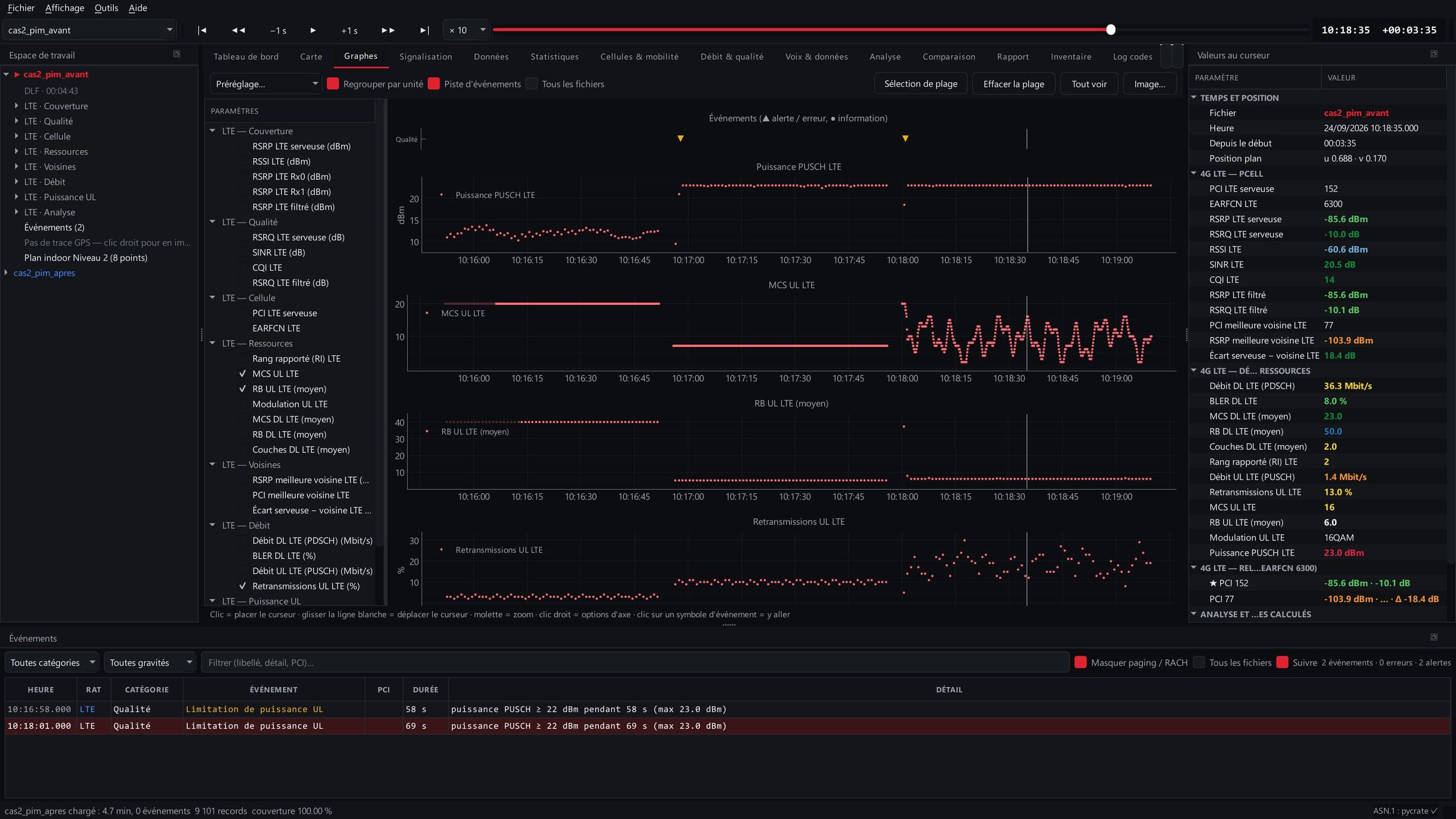Step back one second

[278, 30]
